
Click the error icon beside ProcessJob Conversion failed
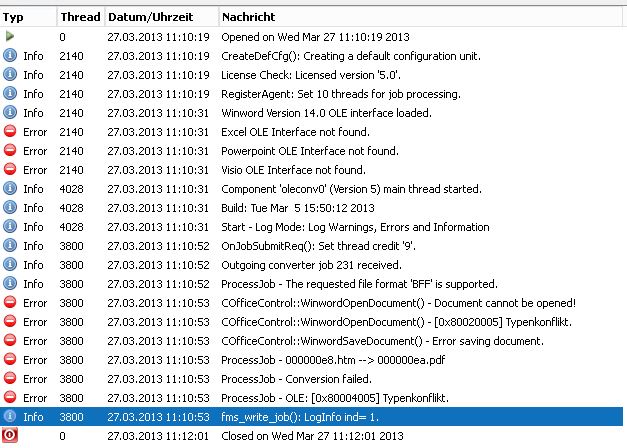(x=10, y=378)
